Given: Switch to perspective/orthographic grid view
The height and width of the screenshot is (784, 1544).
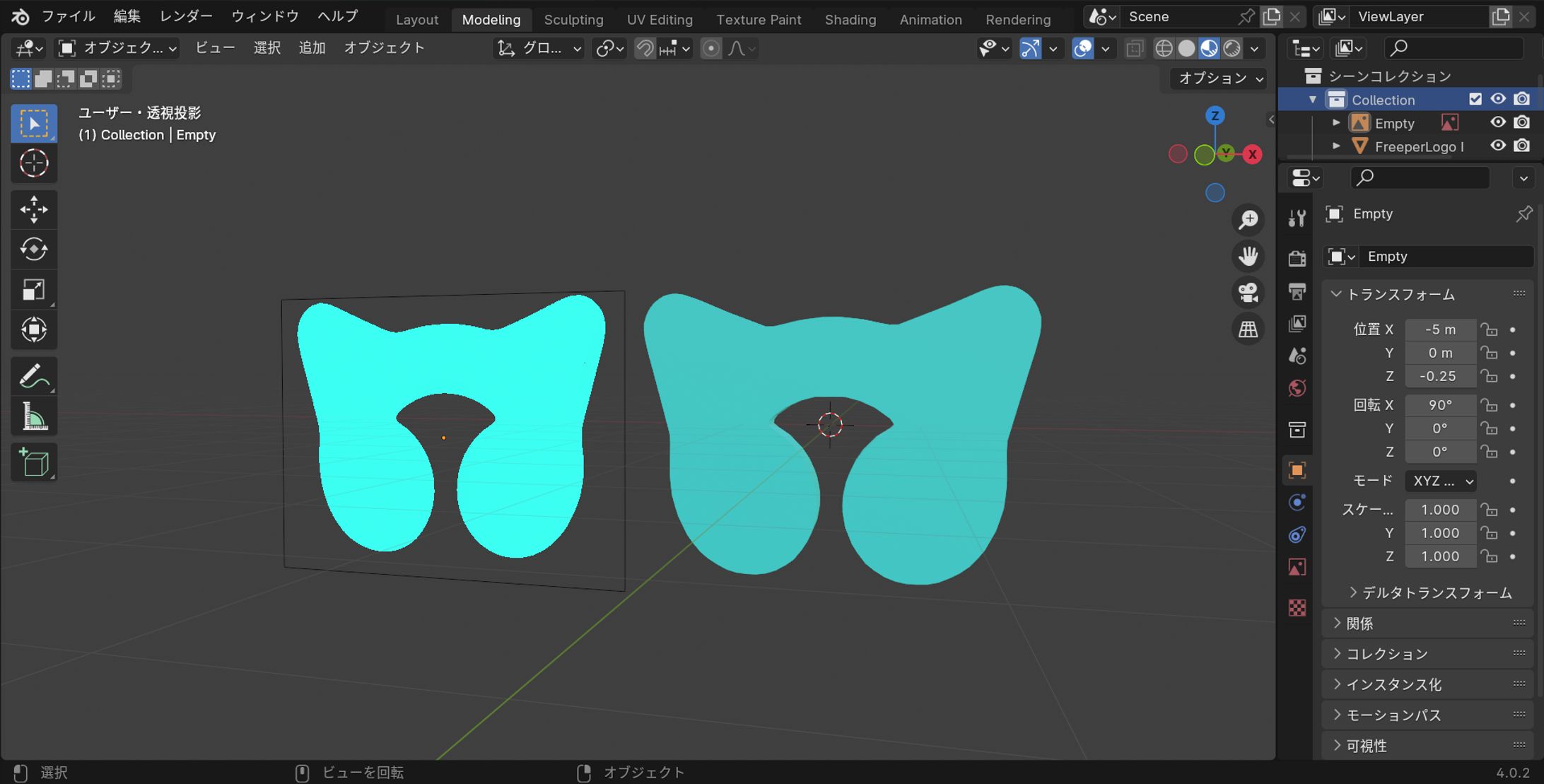Looking at the screenshot, I should 1248,329.
